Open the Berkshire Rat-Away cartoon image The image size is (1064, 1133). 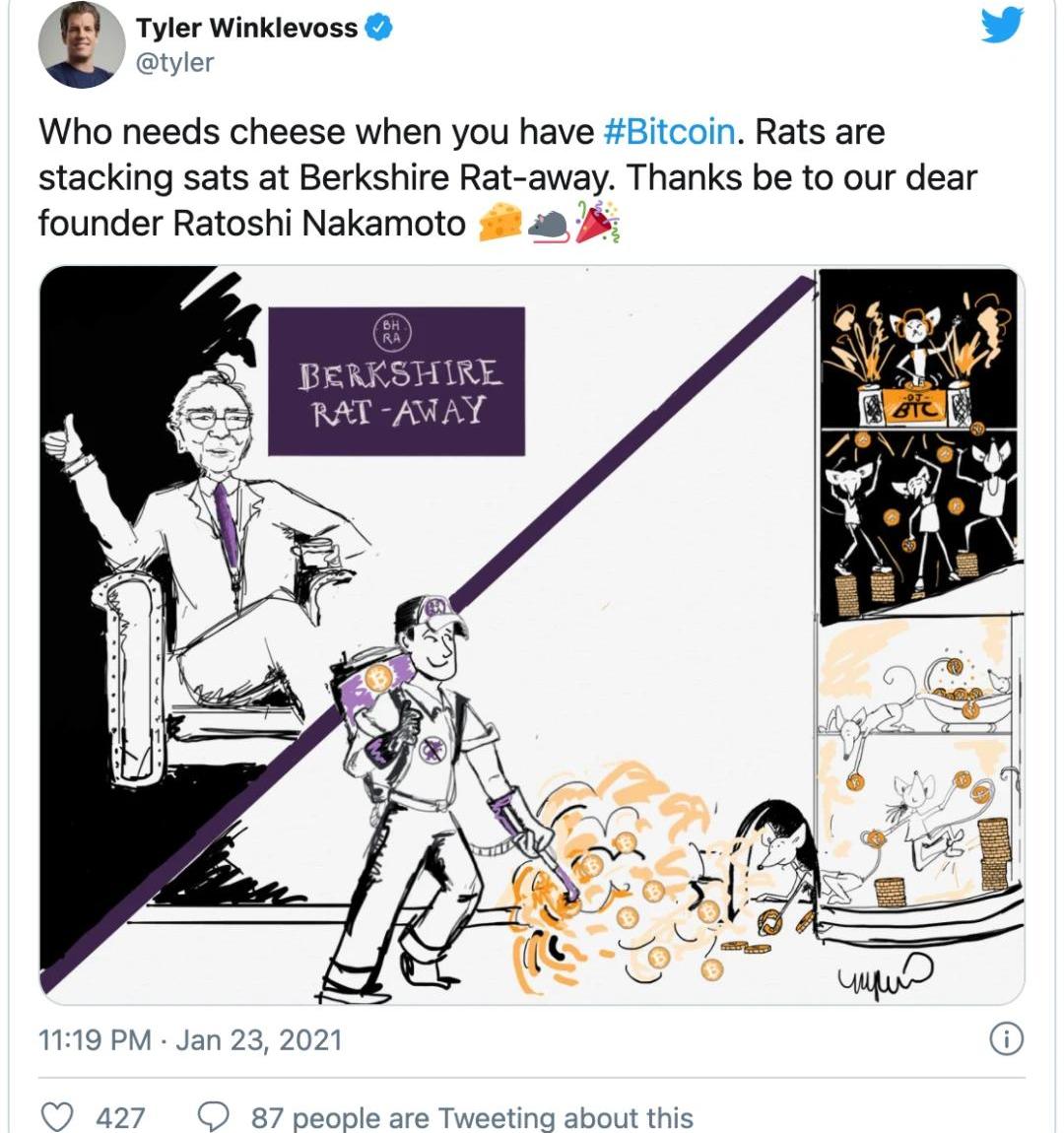pyautogui.click(x=532, y=635)
